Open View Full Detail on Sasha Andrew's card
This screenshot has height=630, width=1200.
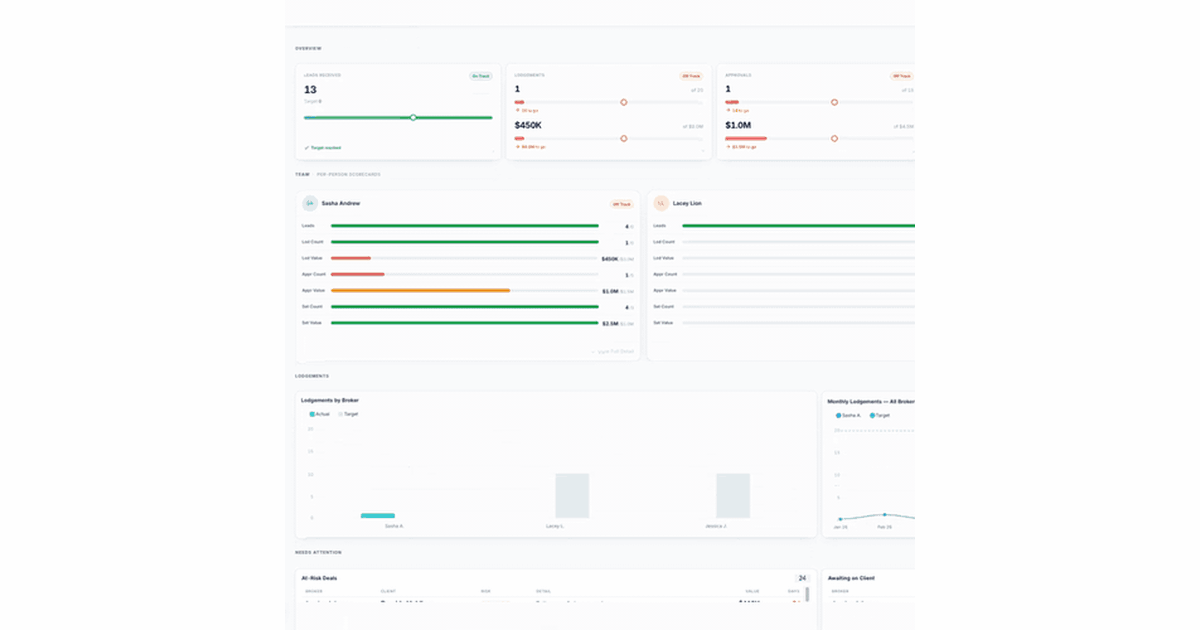point(613,351)
